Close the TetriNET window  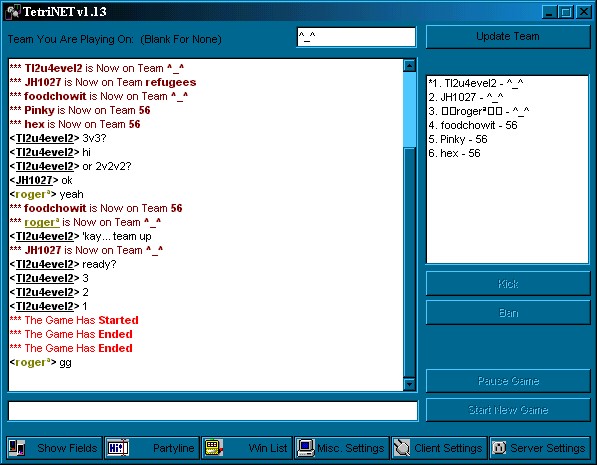click(584, 12)
